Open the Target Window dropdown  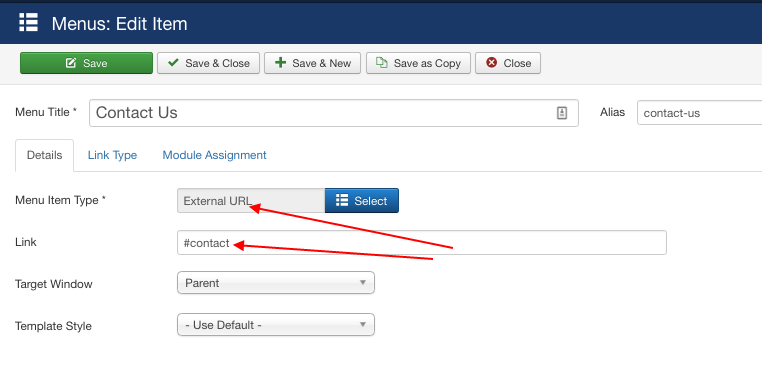(x=276, y=283)
